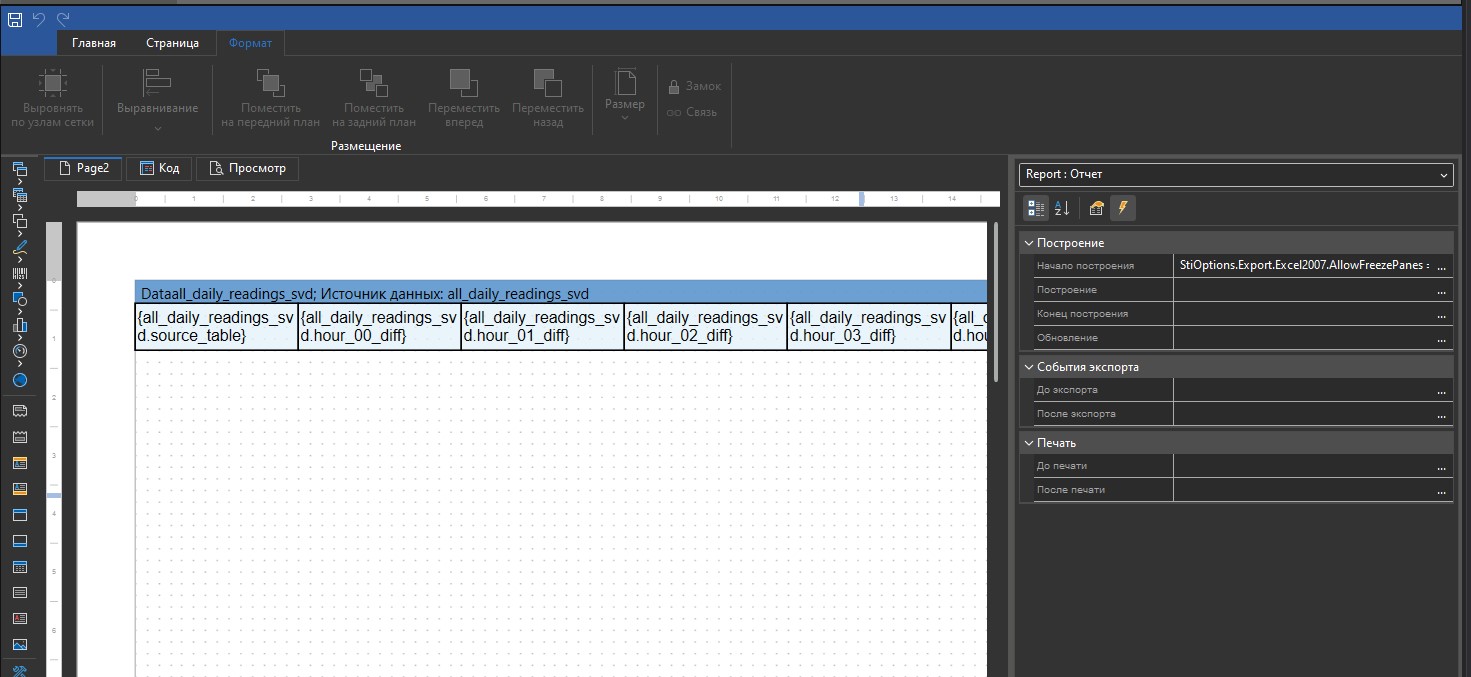Image resolution: width=1471 pixels, height=677 pixels.
Task: Open the Код code tab
Action: tap(160, 168)
